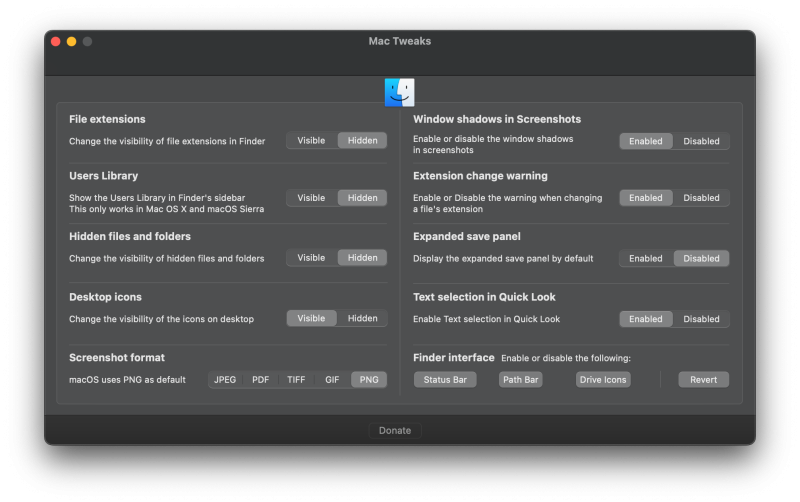Select Hidden for hidden files and folders
Screen dimensions: 800x502
362,258
